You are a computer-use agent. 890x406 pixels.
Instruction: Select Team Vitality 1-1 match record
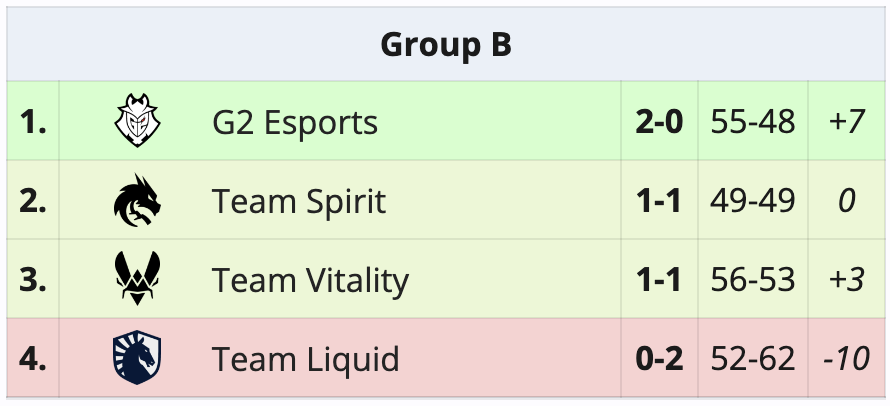coord(659,280)
